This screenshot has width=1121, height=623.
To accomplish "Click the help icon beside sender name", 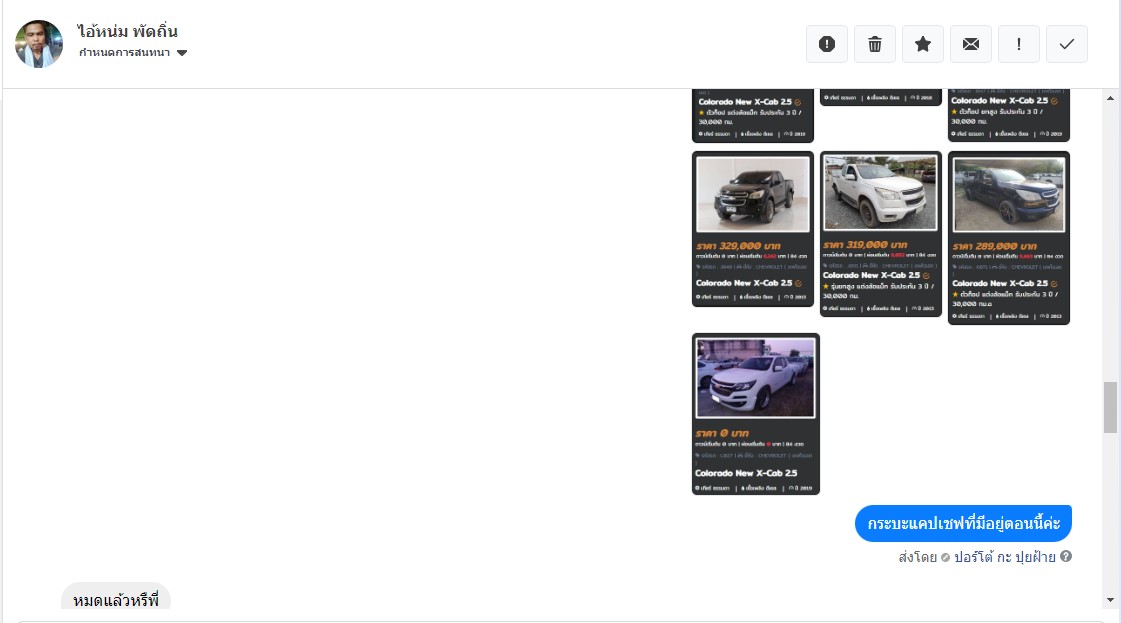I will 1066,556.
